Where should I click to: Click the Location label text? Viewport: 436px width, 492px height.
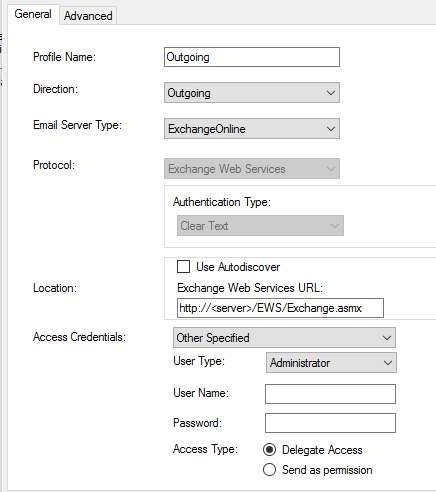[x=55, y=288]
